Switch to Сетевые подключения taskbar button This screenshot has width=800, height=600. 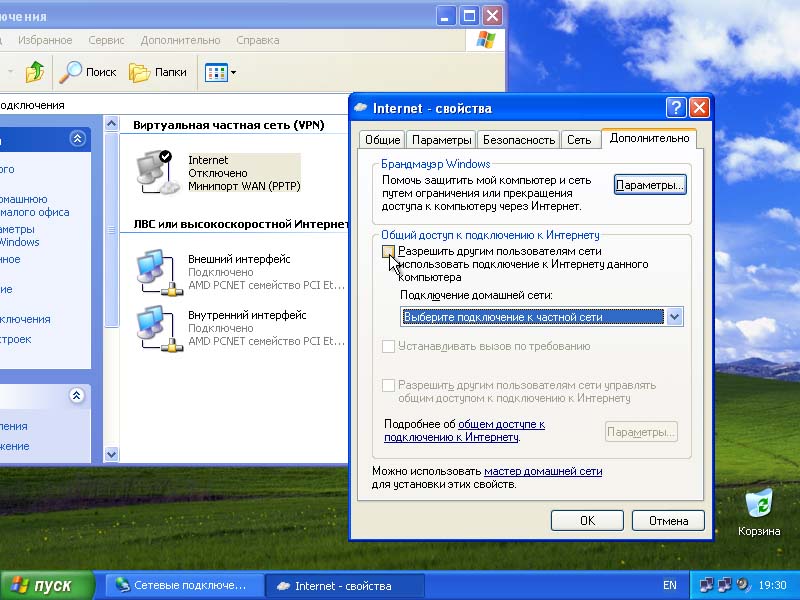[184, 585]
